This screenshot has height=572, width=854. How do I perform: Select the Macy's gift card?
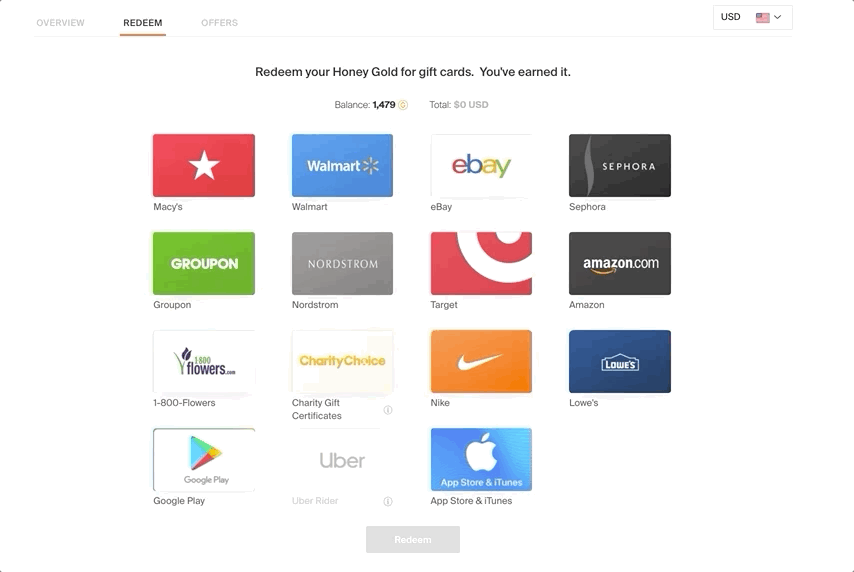(204, 166)
